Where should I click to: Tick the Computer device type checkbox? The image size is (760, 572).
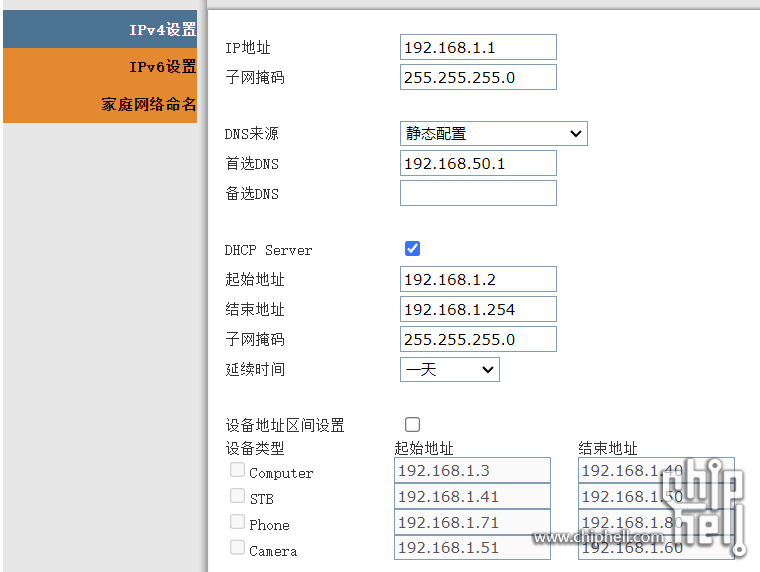[x=237, y=470]
